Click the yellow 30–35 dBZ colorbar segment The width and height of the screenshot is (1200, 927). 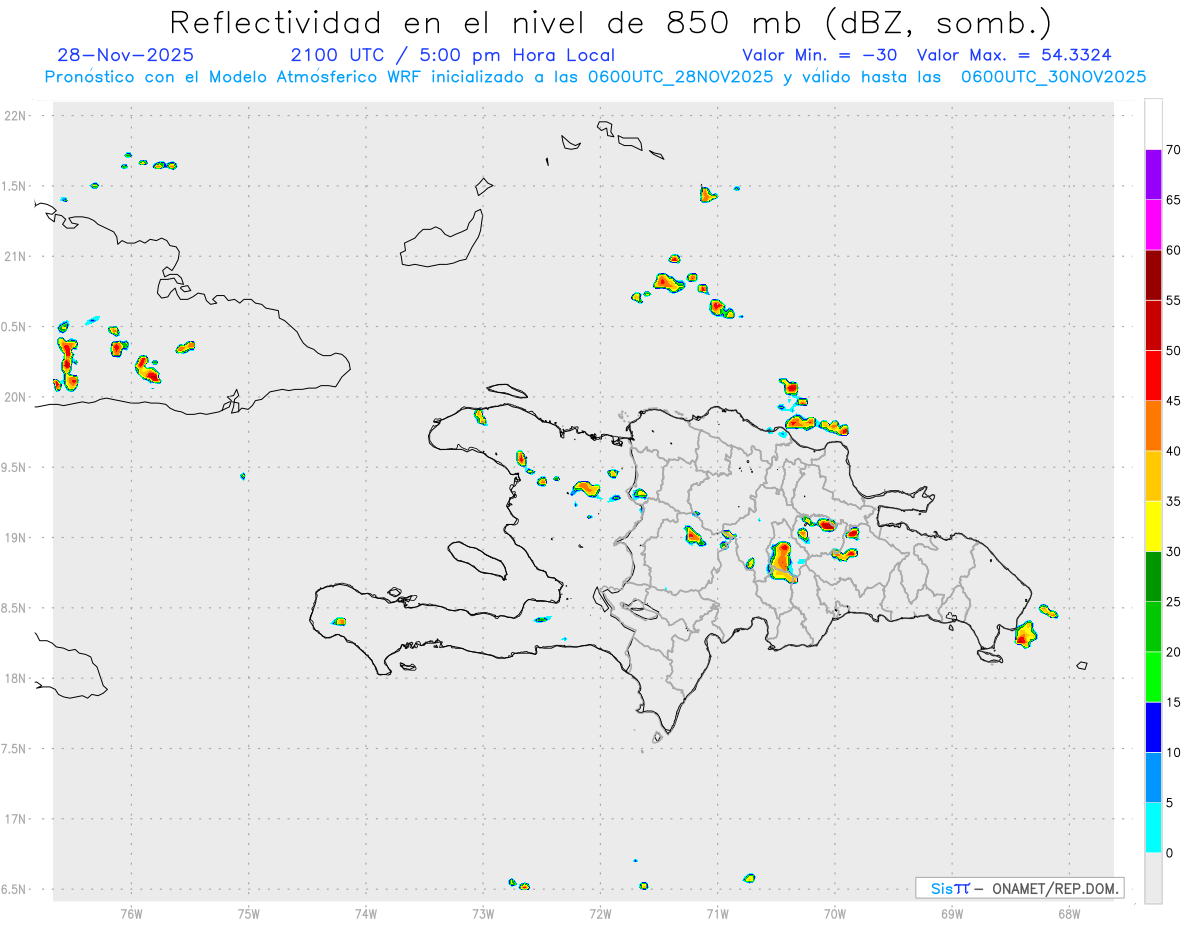(x=1153, y=526)
